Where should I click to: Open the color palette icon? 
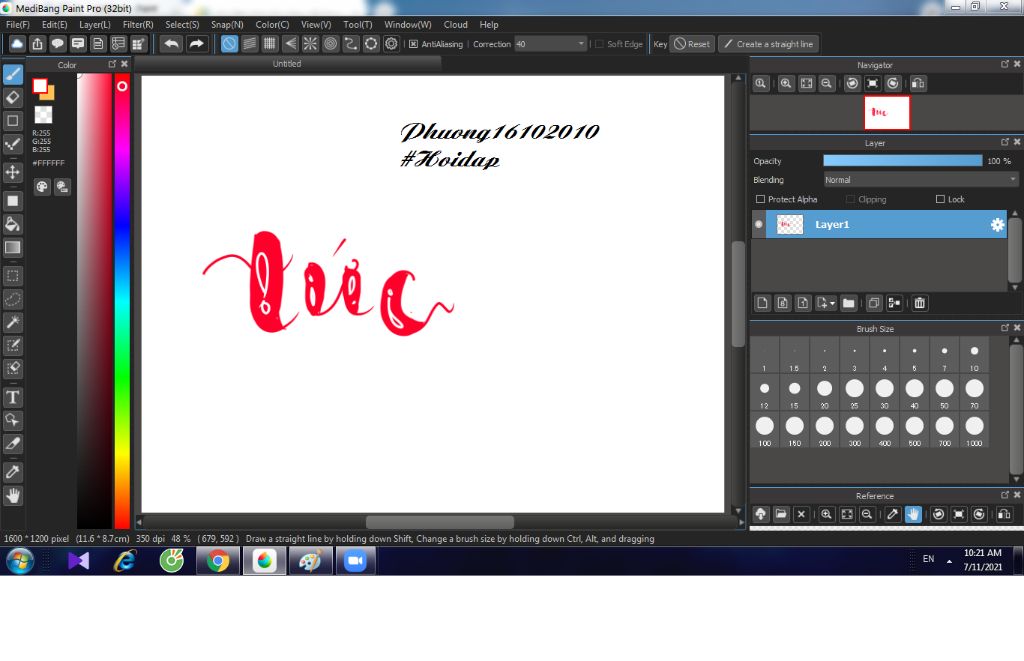pos(42,187)
